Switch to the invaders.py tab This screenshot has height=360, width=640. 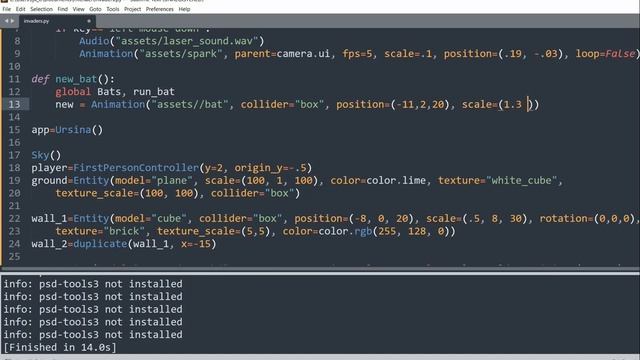56,21
